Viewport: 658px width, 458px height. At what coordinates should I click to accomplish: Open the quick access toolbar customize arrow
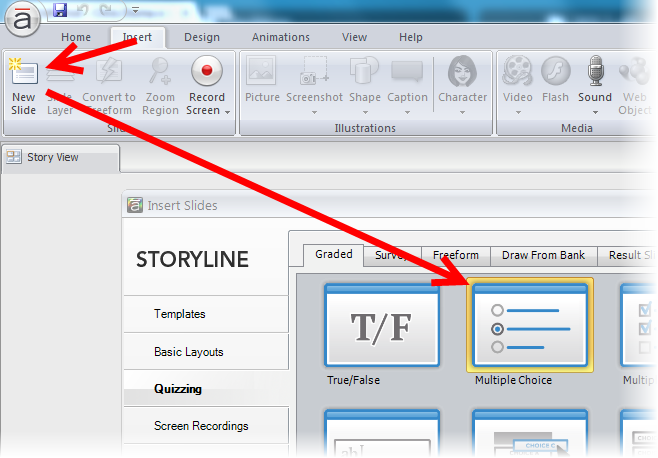click(135, 10)
